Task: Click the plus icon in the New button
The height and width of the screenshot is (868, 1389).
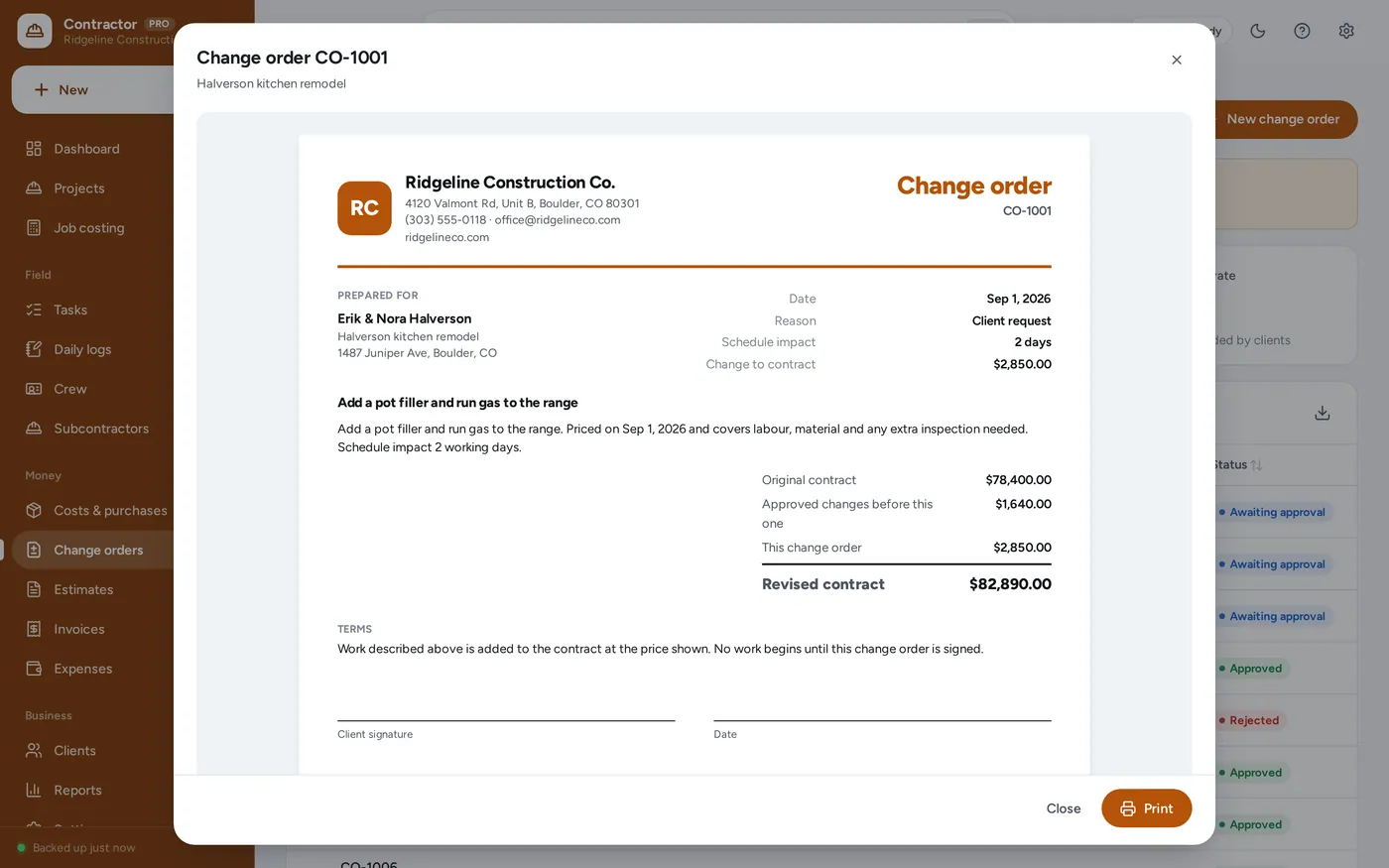Action: pos(42,89)
